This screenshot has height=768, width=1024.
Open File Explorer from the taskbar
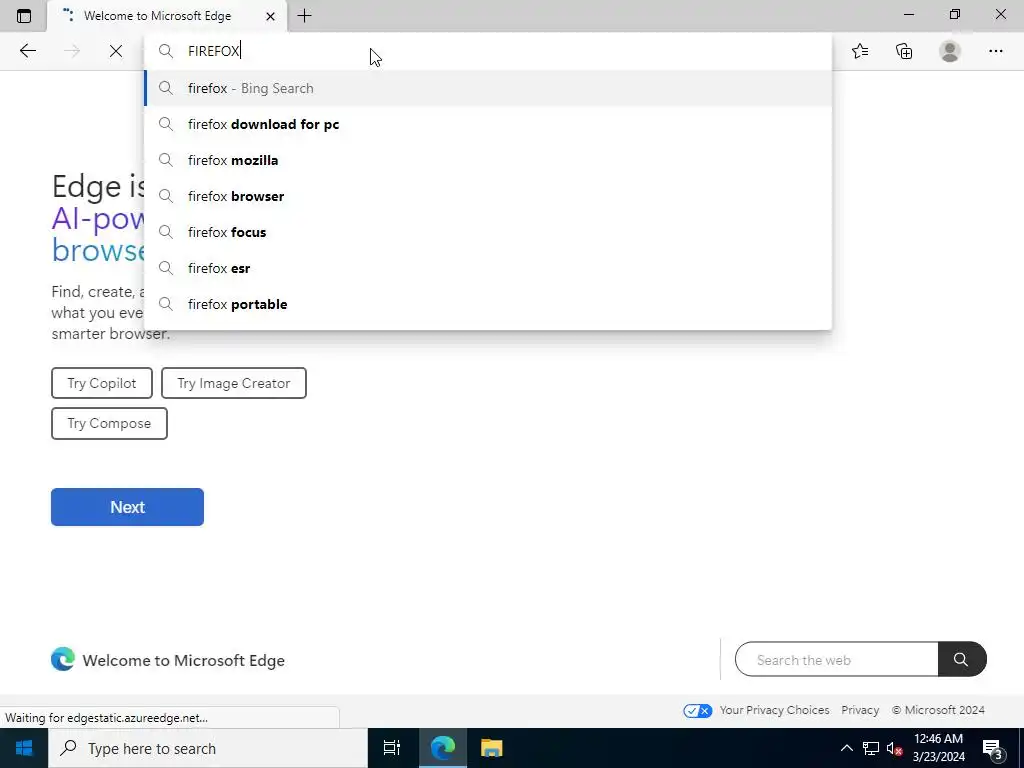click(491, 748)
